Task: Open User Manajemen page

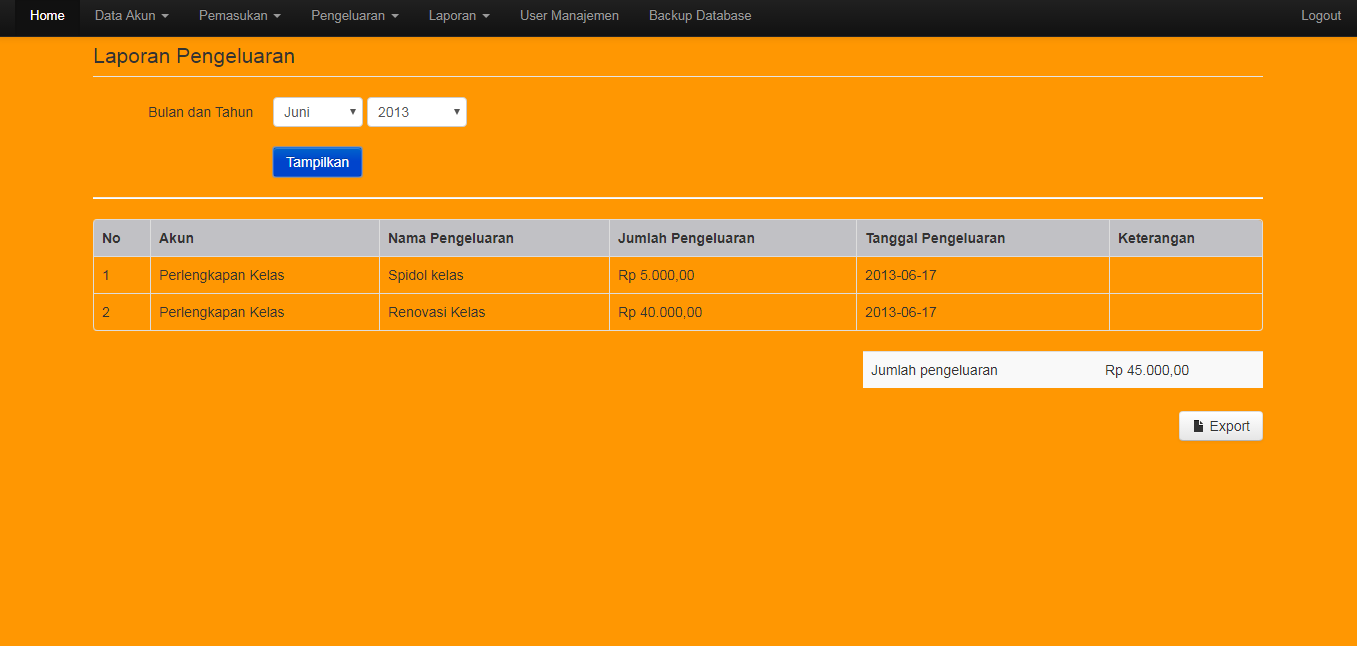Action: point(569,16)
